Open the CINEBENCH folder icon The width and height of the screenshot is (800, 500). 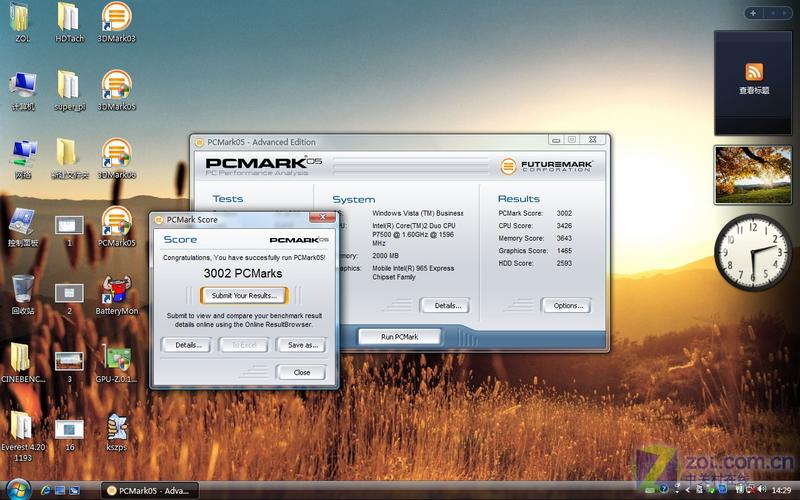click(22, 363)
